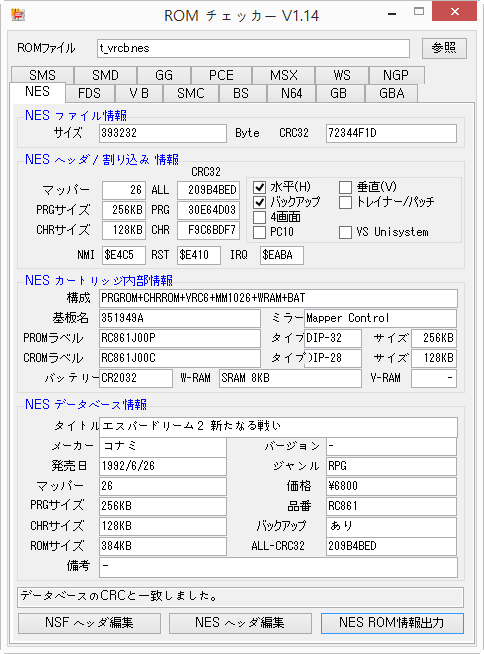Click the ROMファイル path field t_vrcb.nes
Screen dimensions: 484x654
(253, 48)
